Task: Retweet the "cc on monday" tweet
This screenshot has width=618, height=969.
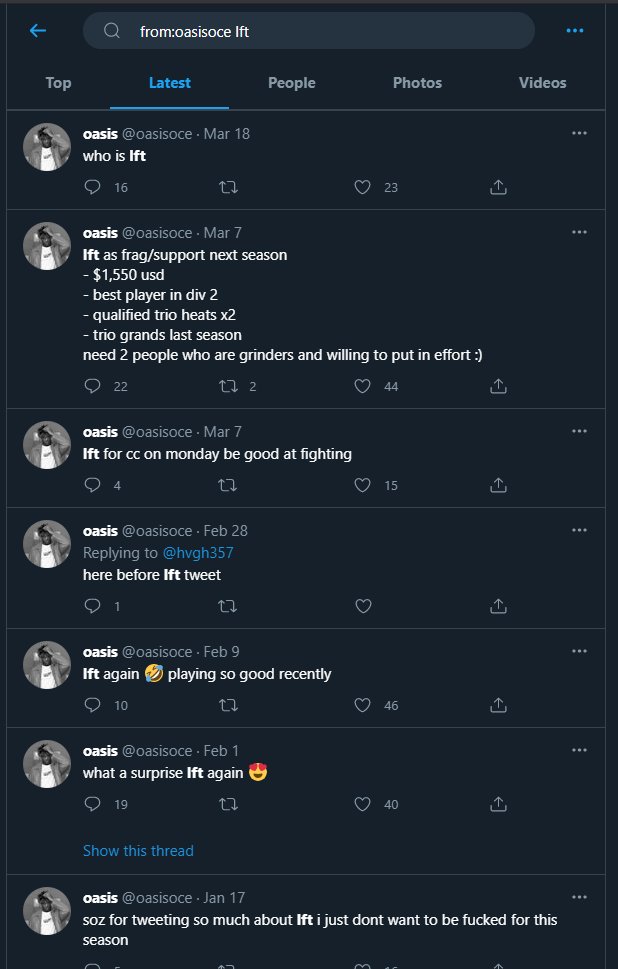Action: pyautogui.click(x=227, y=485)
